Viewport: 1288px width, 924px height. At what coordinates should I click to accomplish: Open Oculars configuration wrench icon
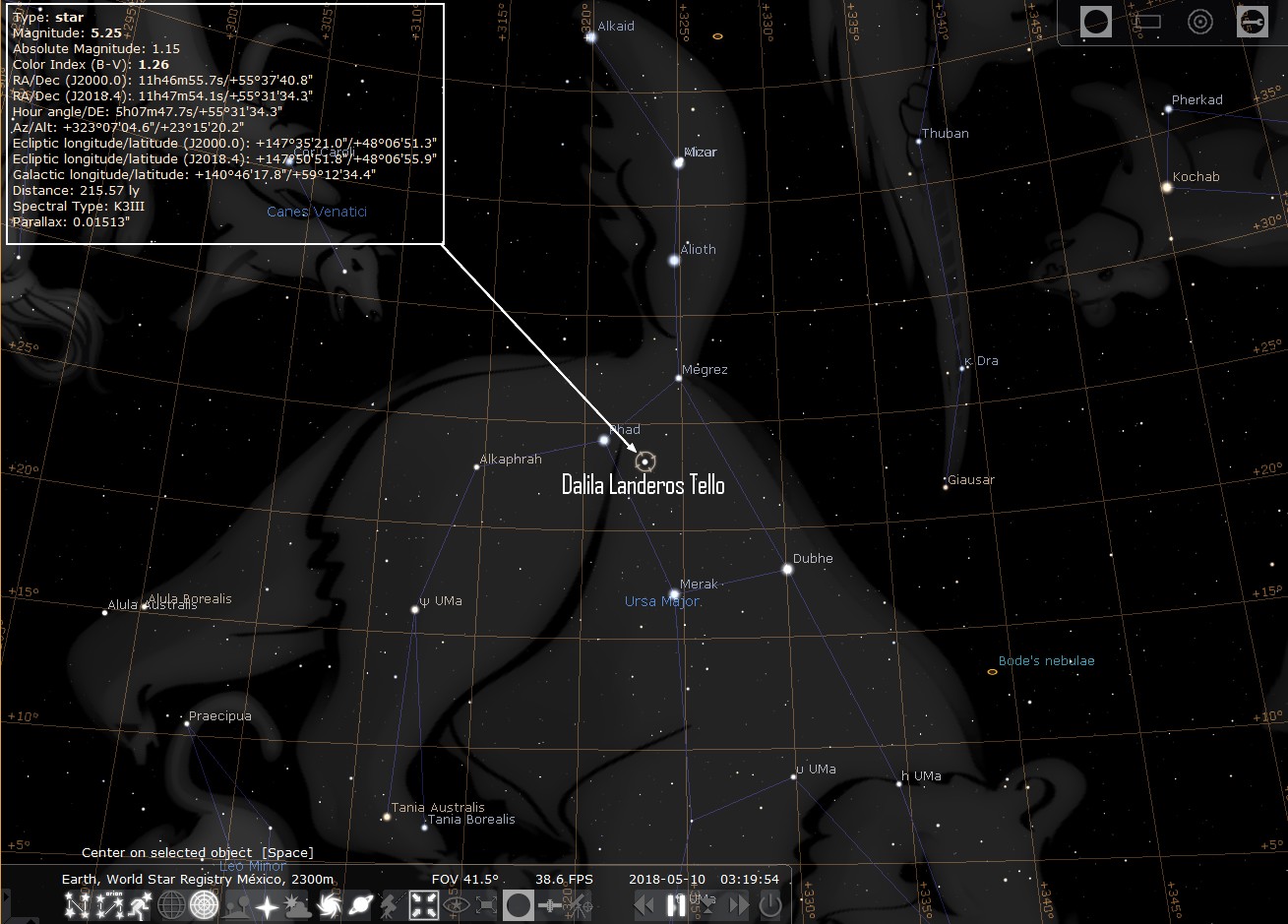(x=1253, y=22)
